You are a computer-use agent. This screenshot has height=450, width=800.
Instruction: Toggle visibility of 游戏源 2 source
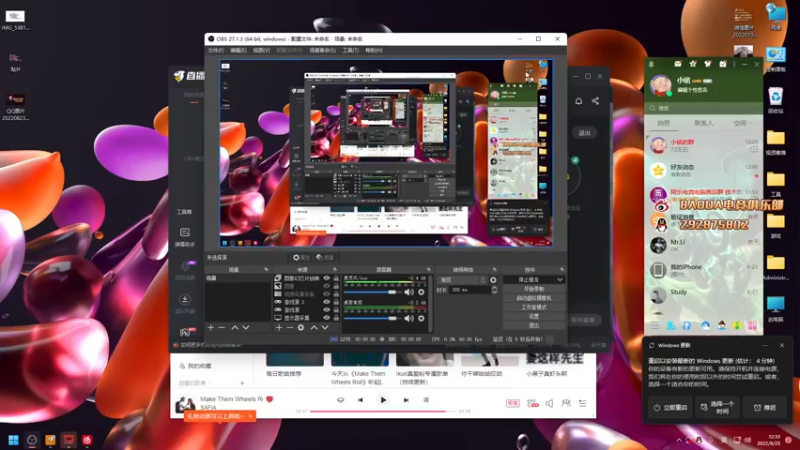pos(327,302)
